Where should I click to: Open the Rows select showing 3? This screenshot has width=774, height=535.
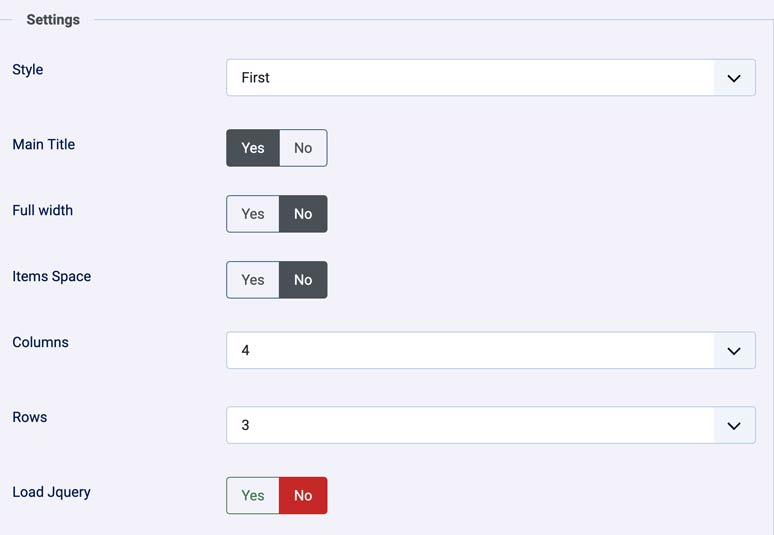click(x=470, y=425)
